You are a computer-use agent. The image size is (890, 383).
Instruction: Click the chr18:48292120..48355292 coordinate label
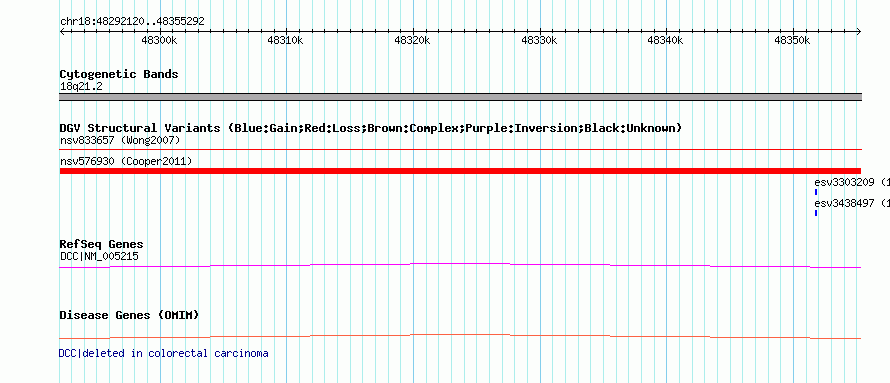[x=132, y=22]
